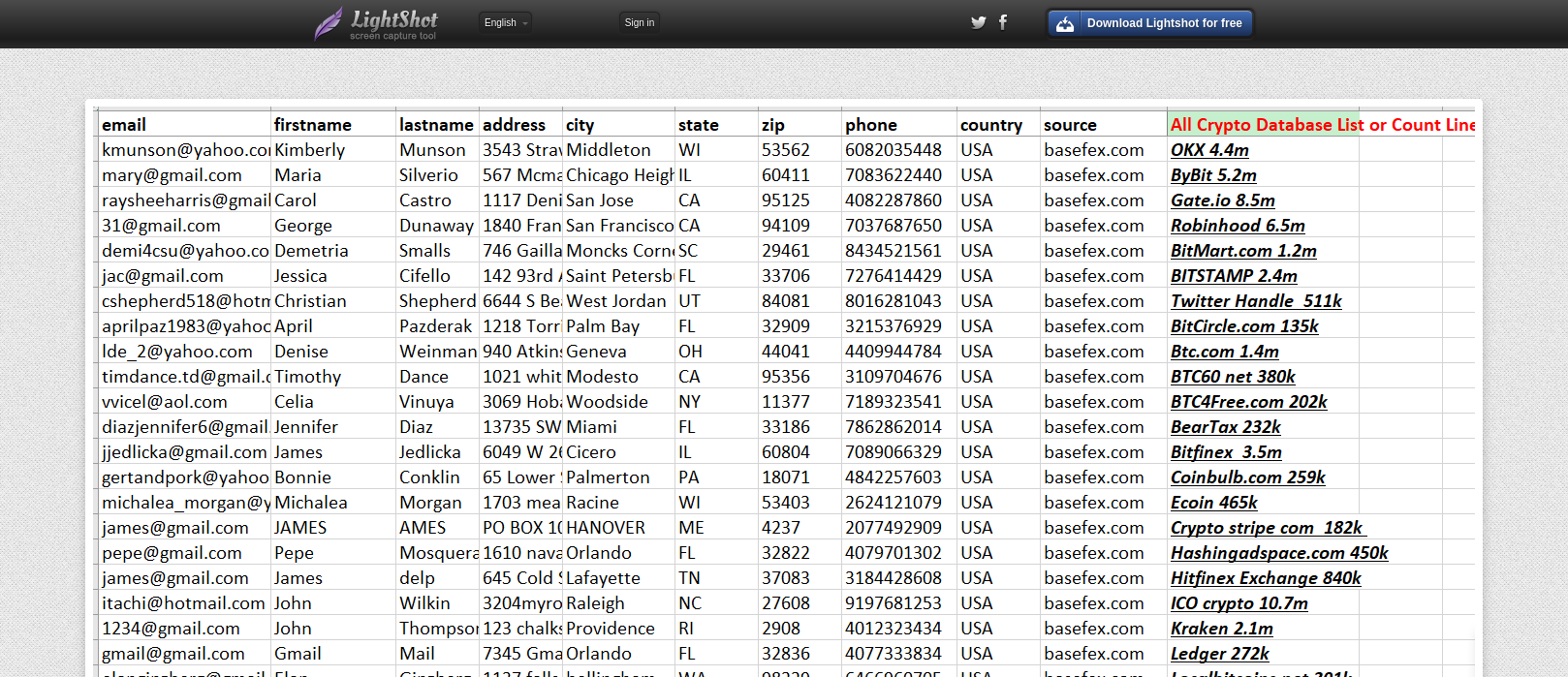Click the 'Twitter Handle 511k' entry
Viewport: 1568px width, 677px height.
point(1256,301)
